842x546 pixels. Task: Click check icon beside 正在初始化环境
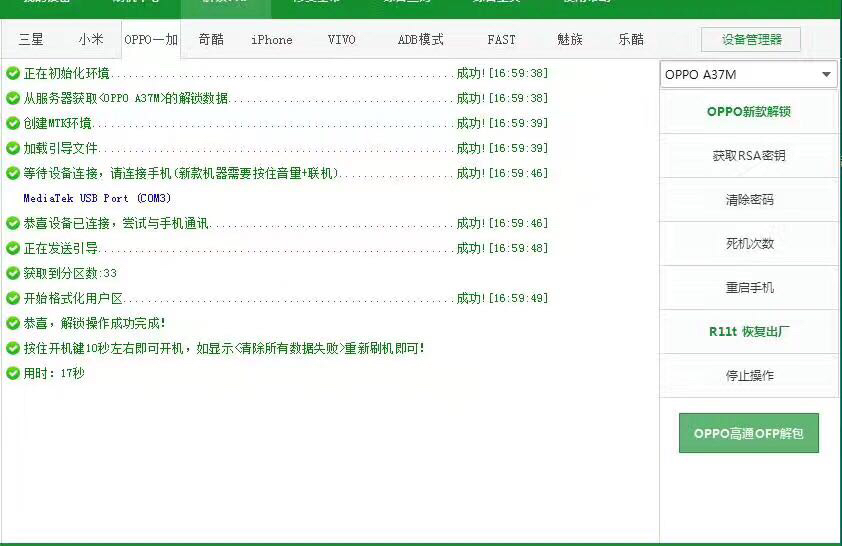point(13,73)
